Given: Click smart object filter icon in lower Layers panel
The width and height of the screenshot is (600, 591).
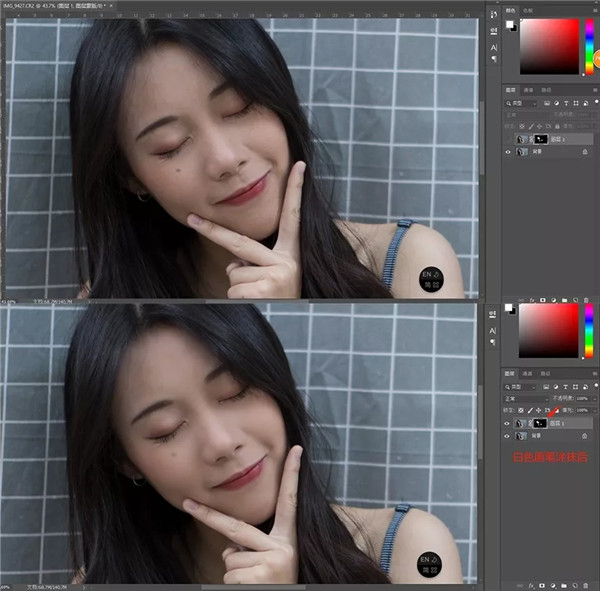Looking at the screenshot, I should pos(585,387).
